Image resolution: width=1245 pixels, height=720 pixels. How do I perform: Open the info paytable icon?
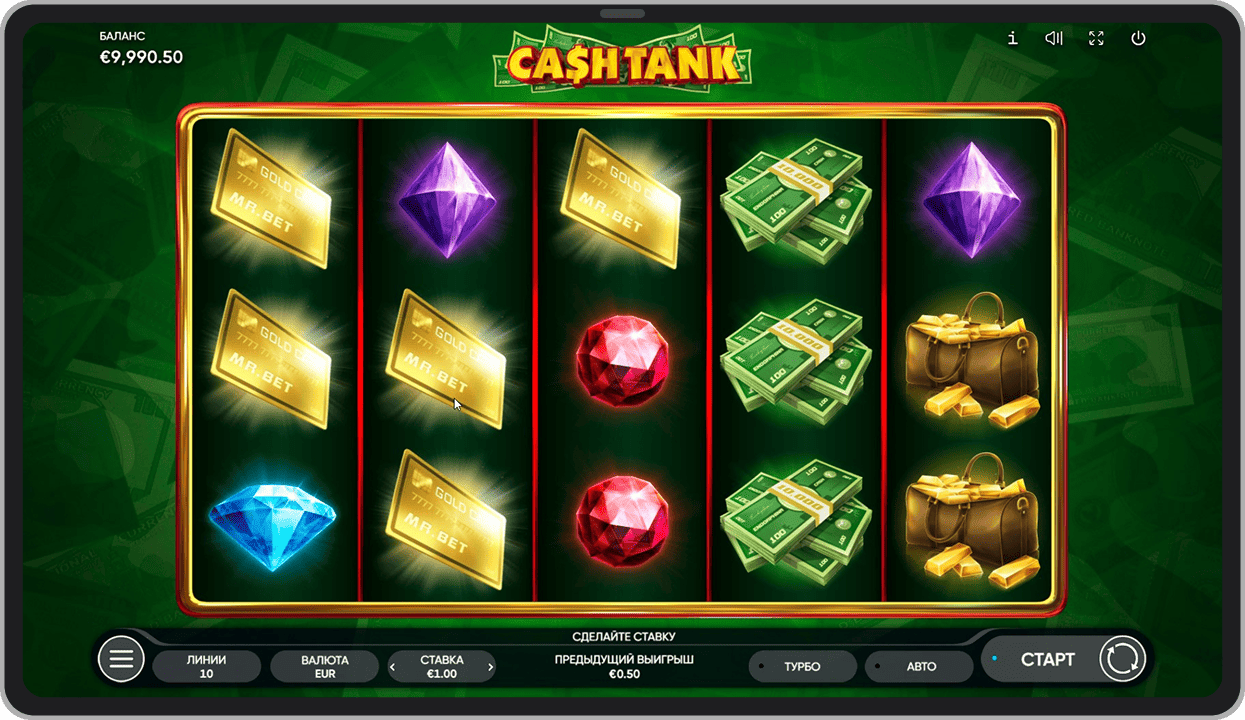tap(1013, 38)
